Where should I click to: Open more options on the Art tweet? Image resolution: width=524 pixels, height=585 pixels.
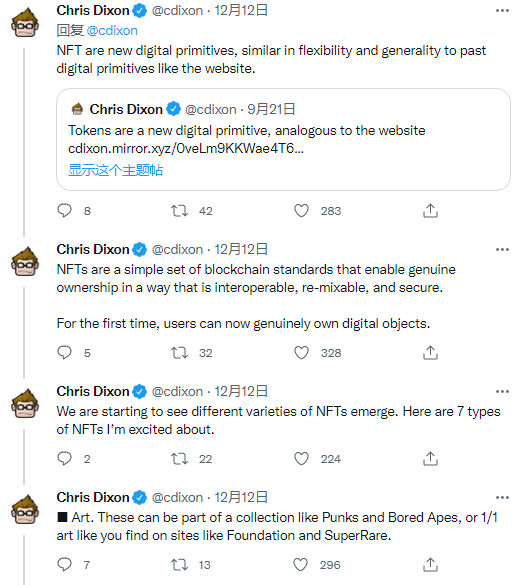point(502,497)
